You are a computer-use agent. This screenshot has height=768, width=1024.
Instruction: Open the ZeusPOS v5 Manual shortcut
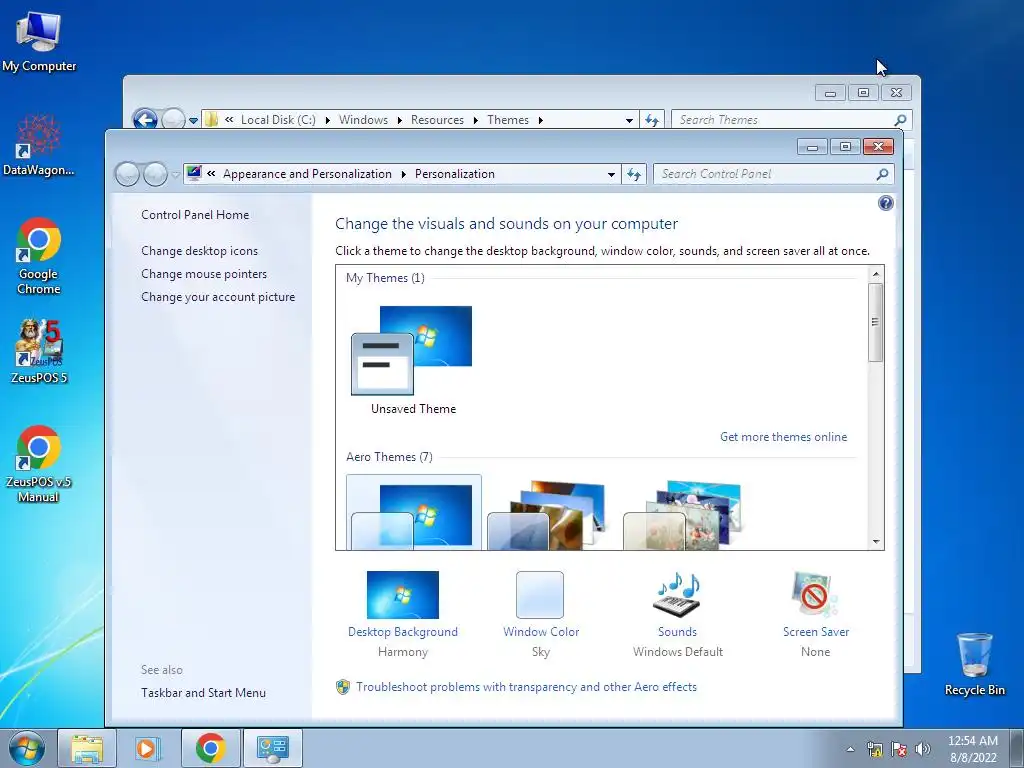point(39,464)
